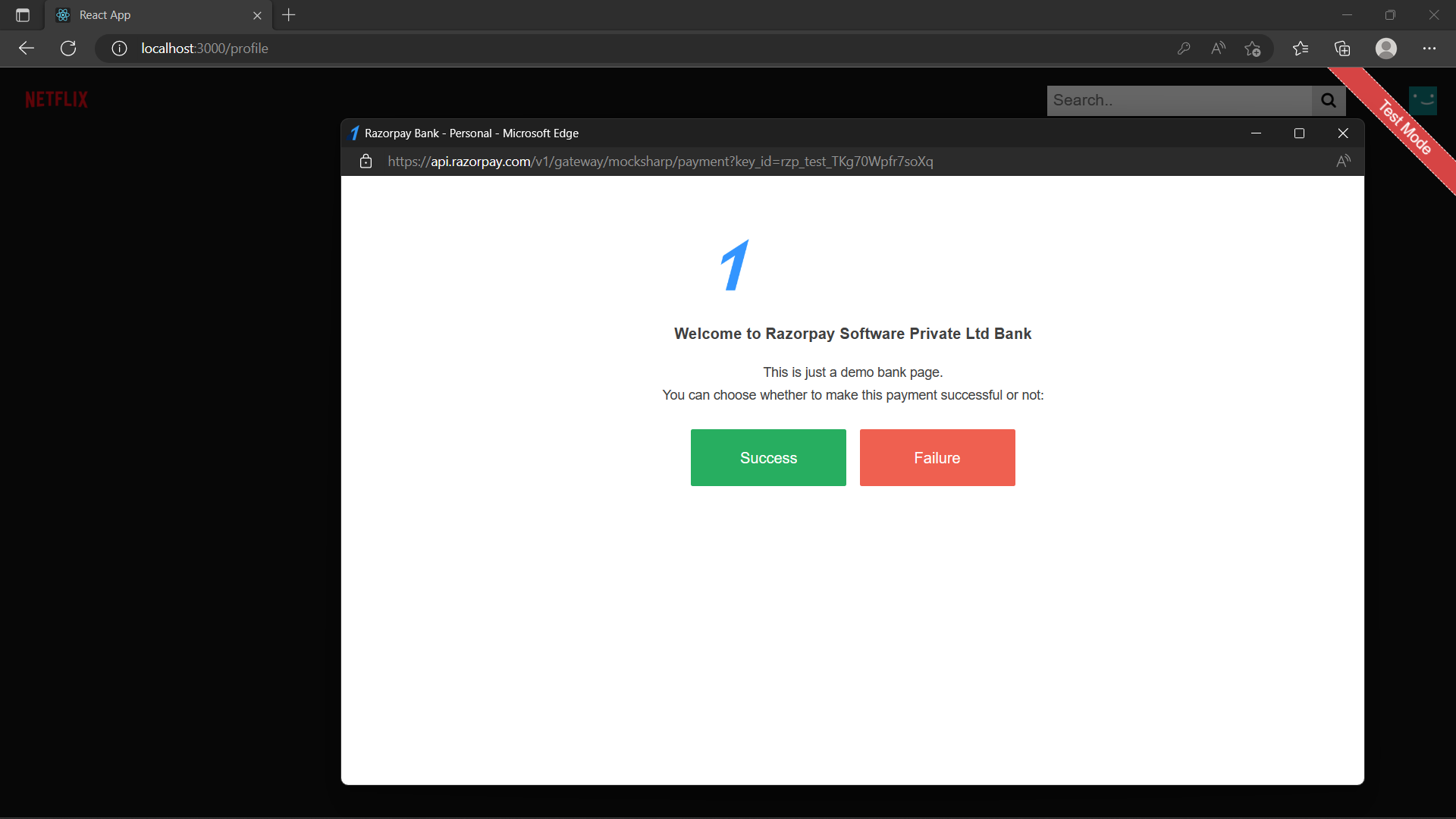View the lock icon on the Razorpay popup
This screenshot has width=1456, height=819.
click(x=366, y=161)
